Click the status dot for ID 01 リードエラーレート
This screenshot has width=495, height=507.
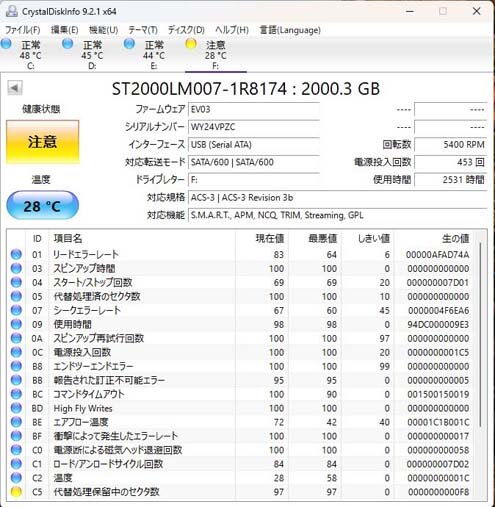coord(16,254)
